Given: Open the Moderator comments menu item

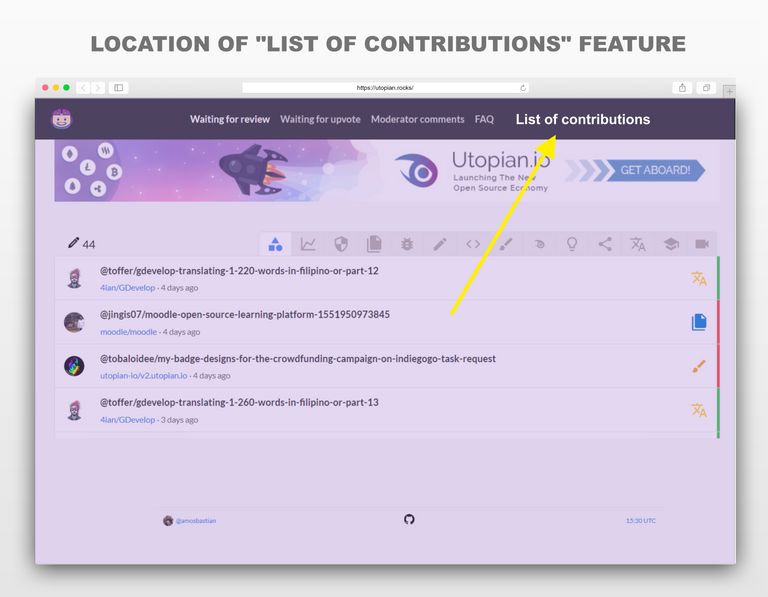Looking at the screenshot, I should (x=417, y=119).
